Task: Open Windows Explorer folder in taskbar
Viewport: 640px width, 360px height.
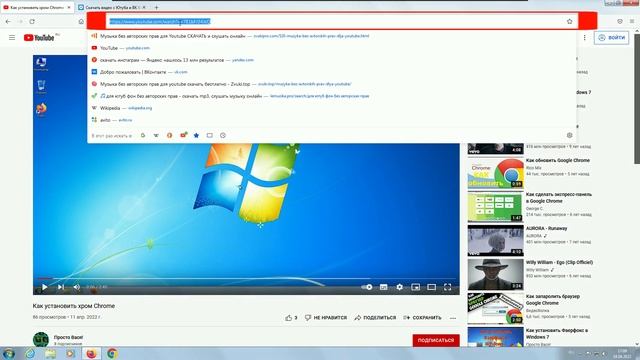Action: [50, 353]
